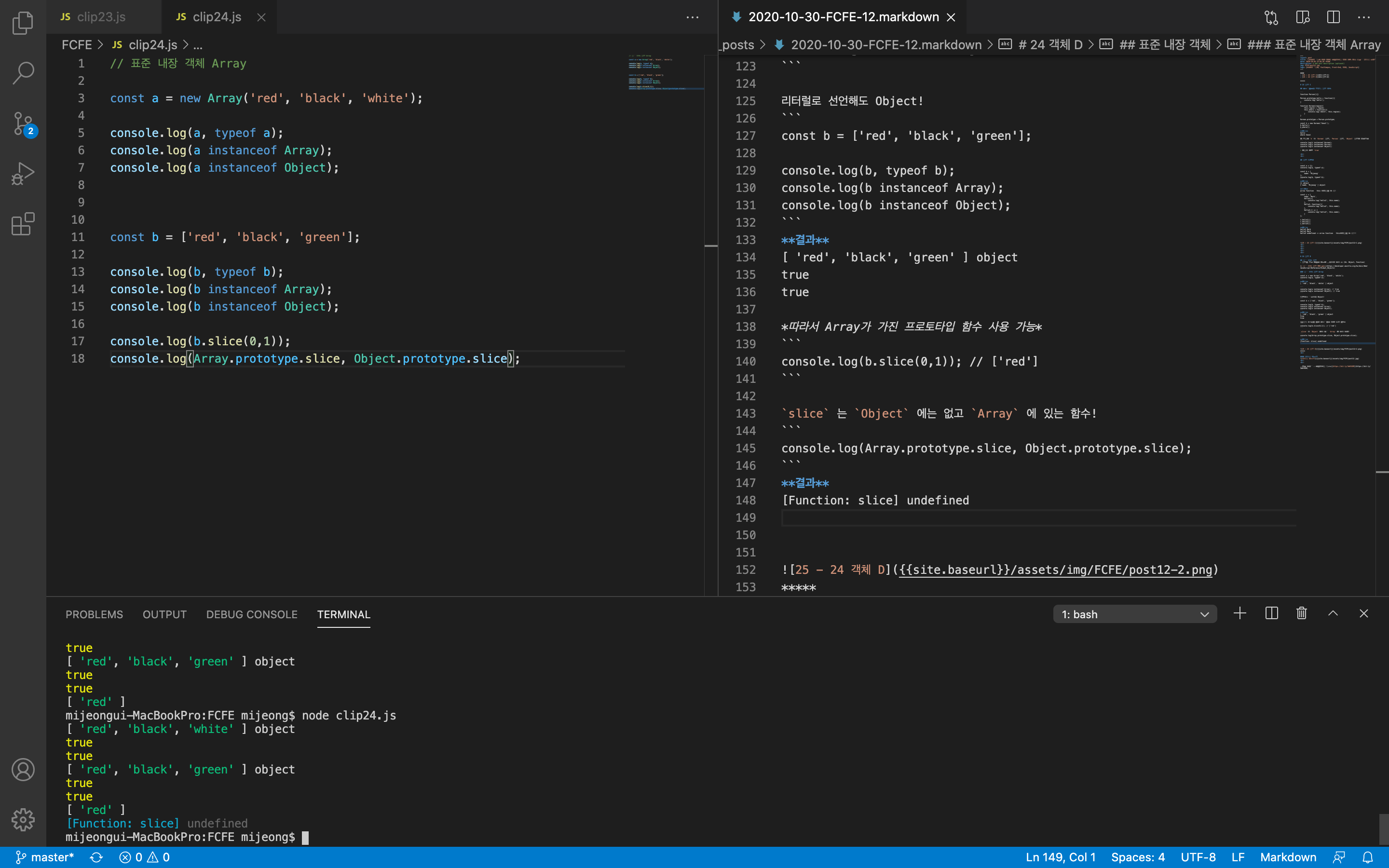Open the PROBLEMS panel tab
1389x868 pixels.
tap(94, 614)
